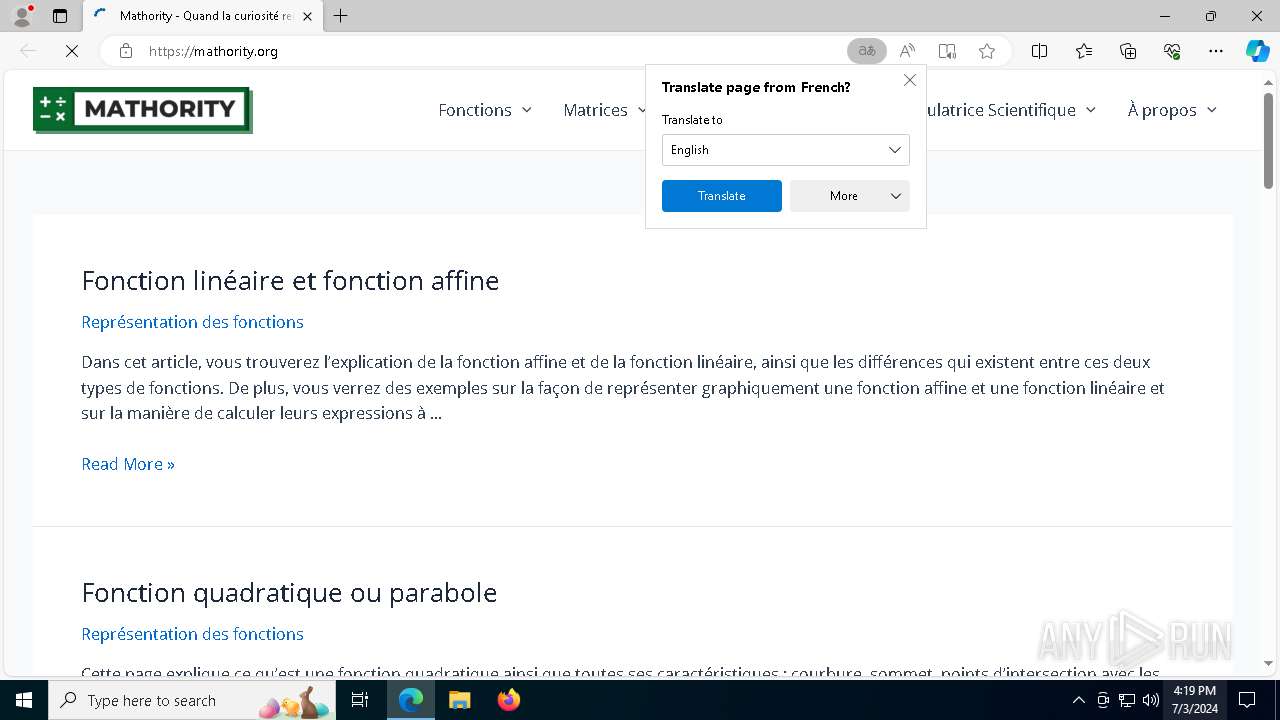Viewport: 1280px width, 720px height.
Task: Click the Translate button
Action: coord(722,196)
